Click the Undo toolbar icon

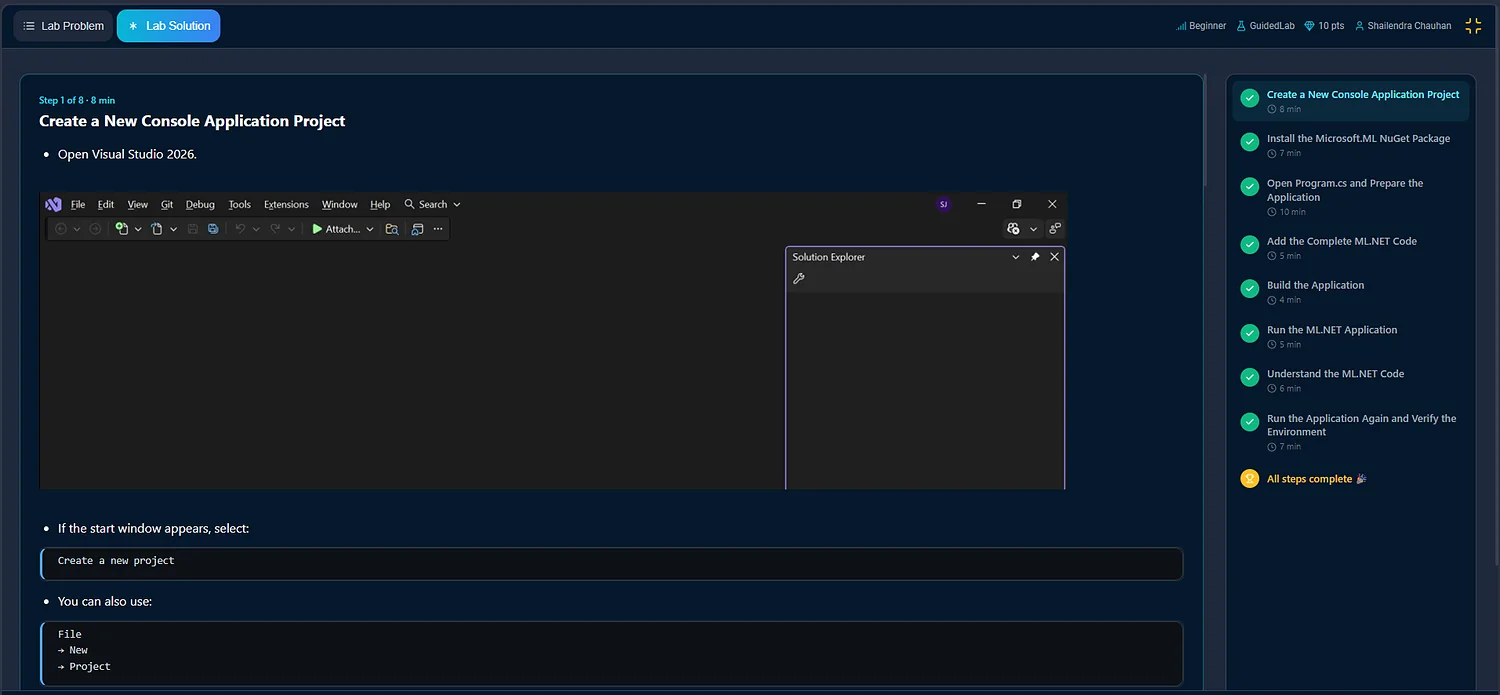240,229
